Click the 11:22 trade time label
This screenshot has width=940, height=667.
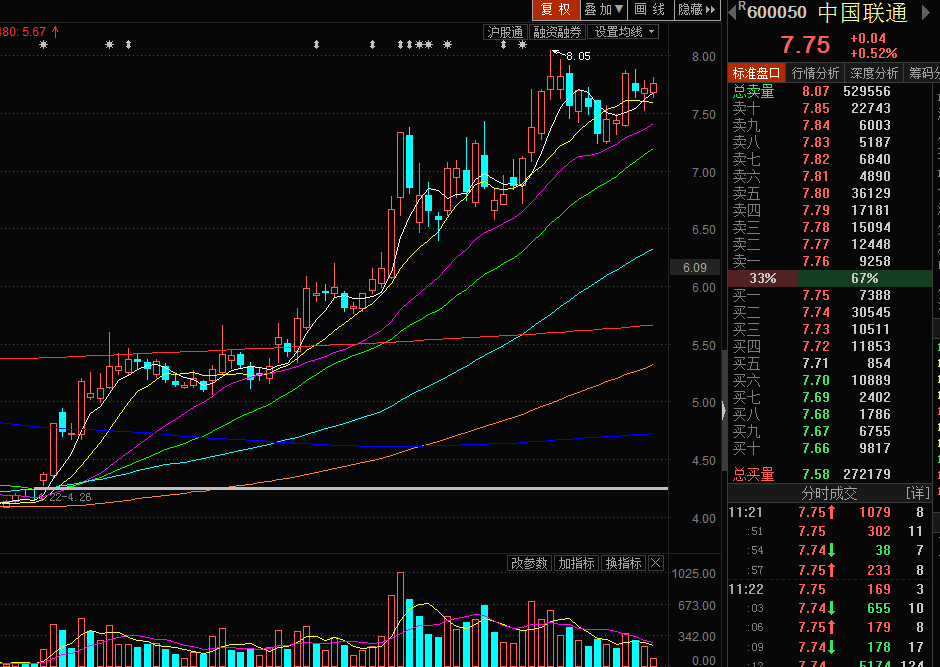point(747,589)
